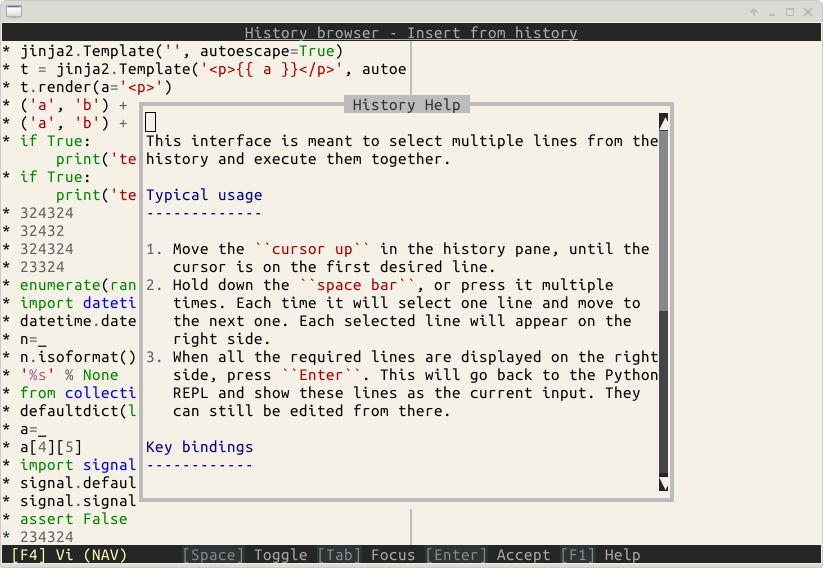Click asterisk marker beside 32432

pyautogui.click(x=6, y=230)
